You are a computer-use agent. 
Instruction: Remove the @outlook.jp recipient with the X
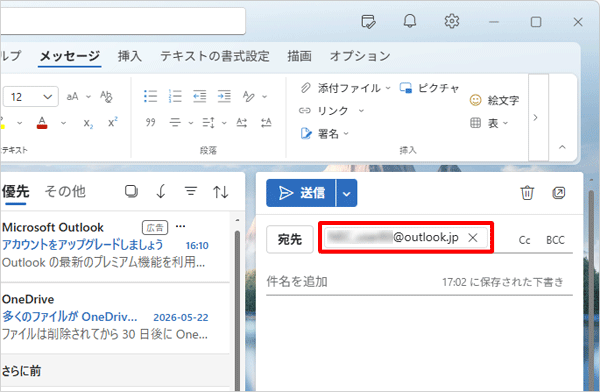[473, 238]
